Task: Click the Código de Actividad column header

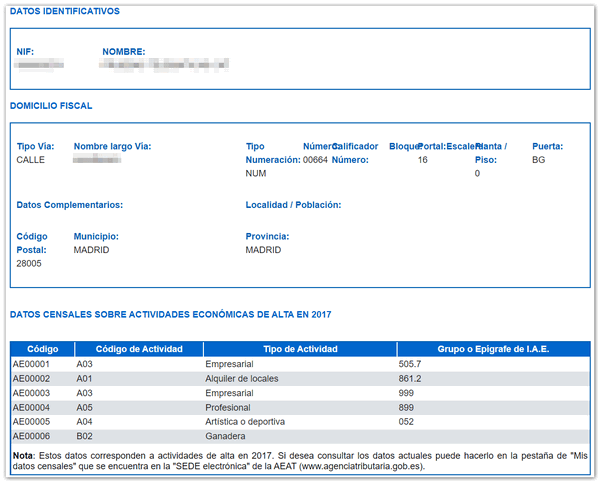Action: [139, 349]
